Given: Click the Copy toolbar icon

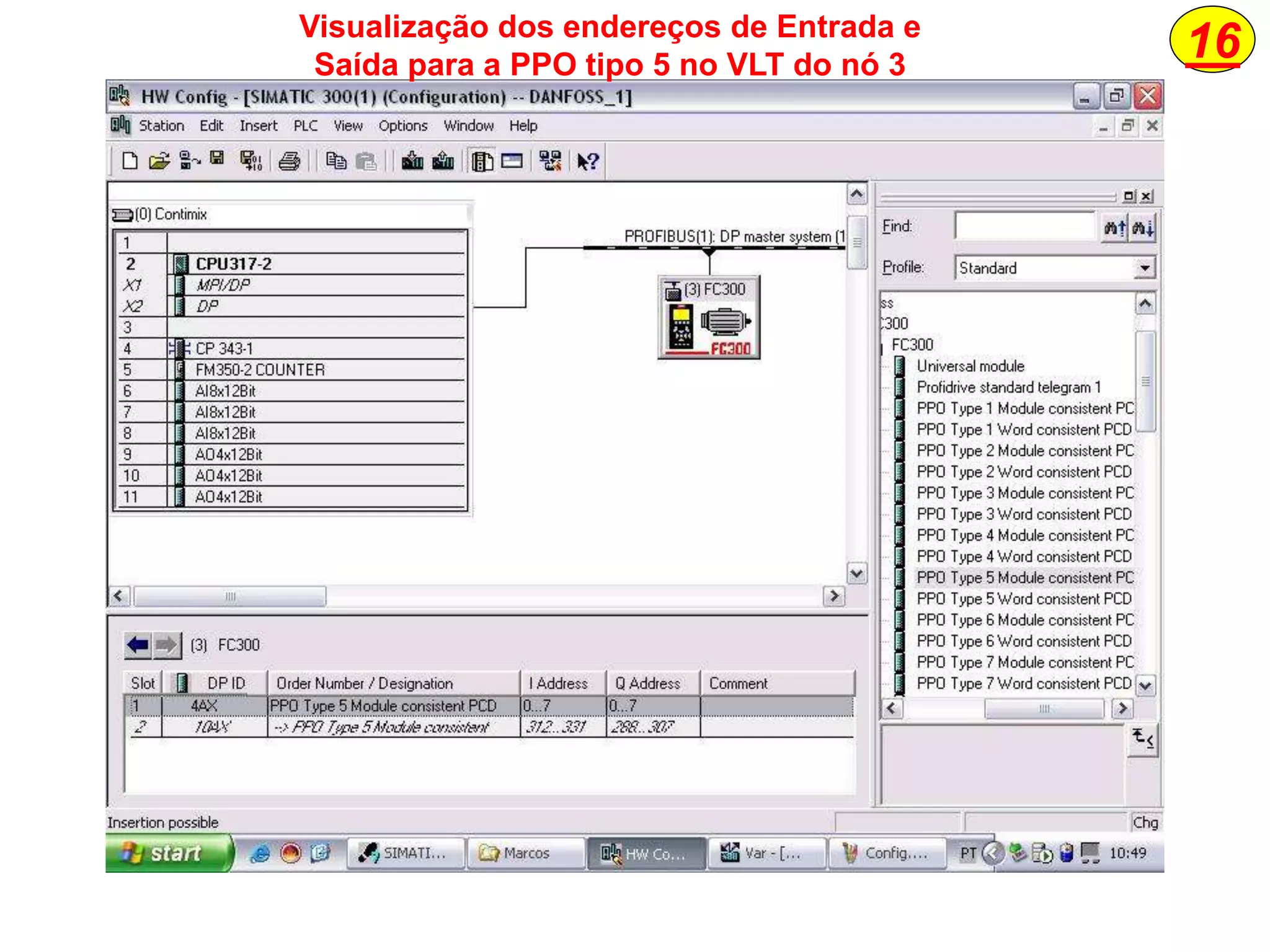Looking at the screenshot, I should [336, 162].
